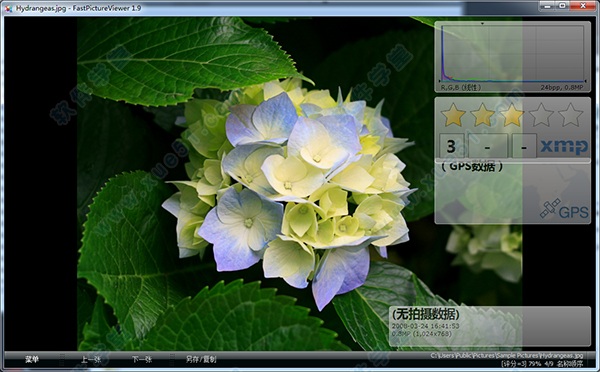The width and height of the screenshot is (600, 372).
Task: Click the middle dash label box
Action: 488,146
